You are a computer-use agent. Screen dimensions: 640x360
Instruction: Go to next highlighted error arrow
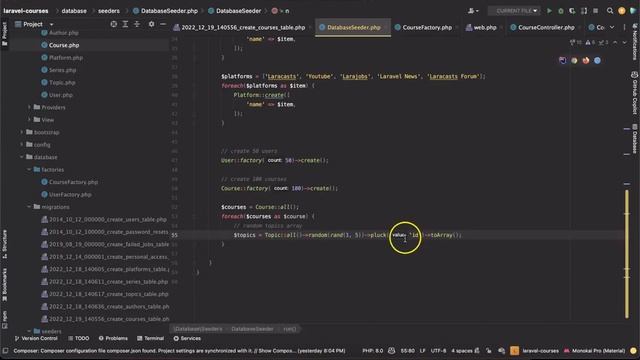[624, 42]
